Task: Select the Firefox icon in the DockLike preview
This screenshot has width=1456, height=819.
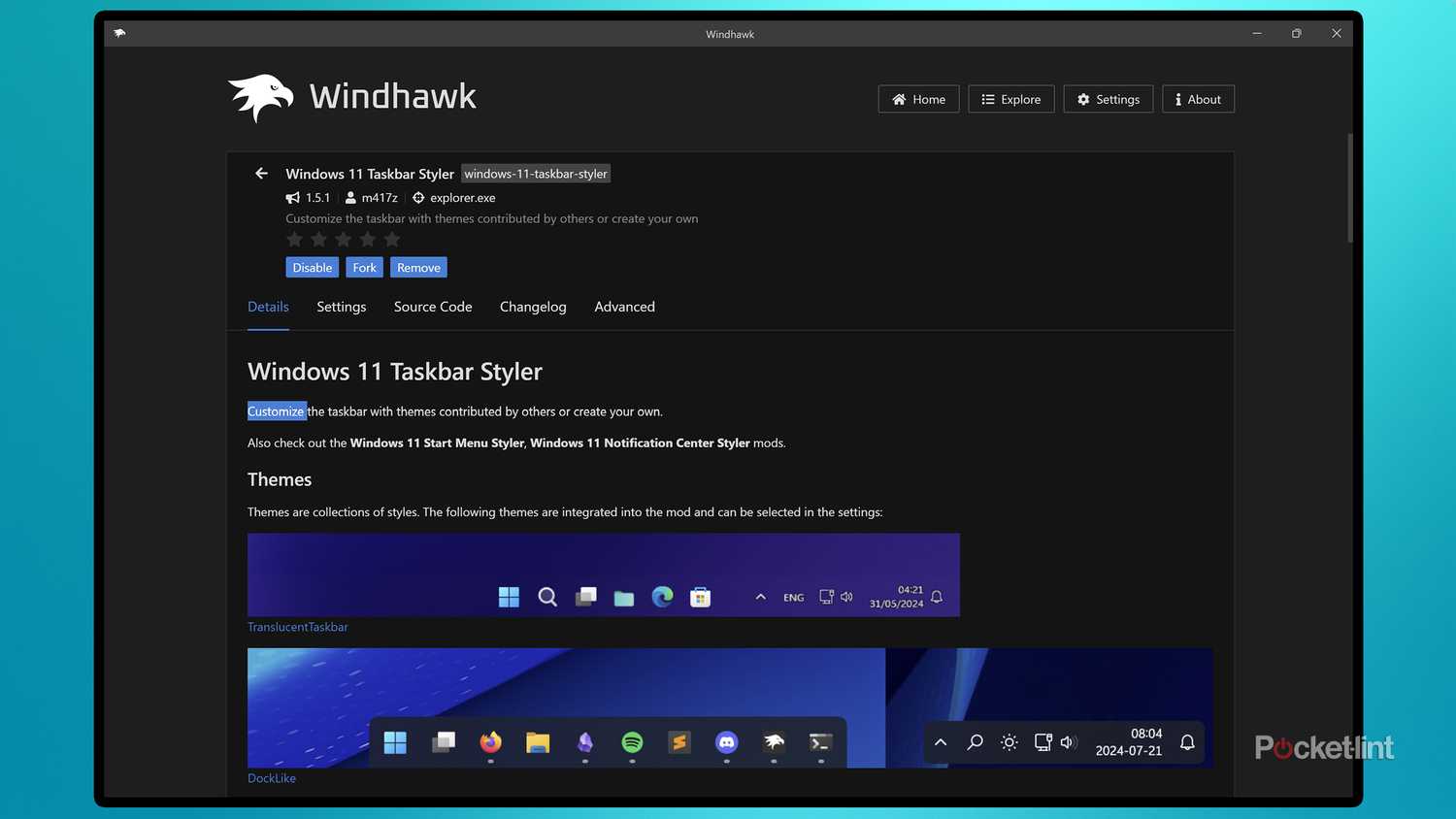Action: pos(490,741)
